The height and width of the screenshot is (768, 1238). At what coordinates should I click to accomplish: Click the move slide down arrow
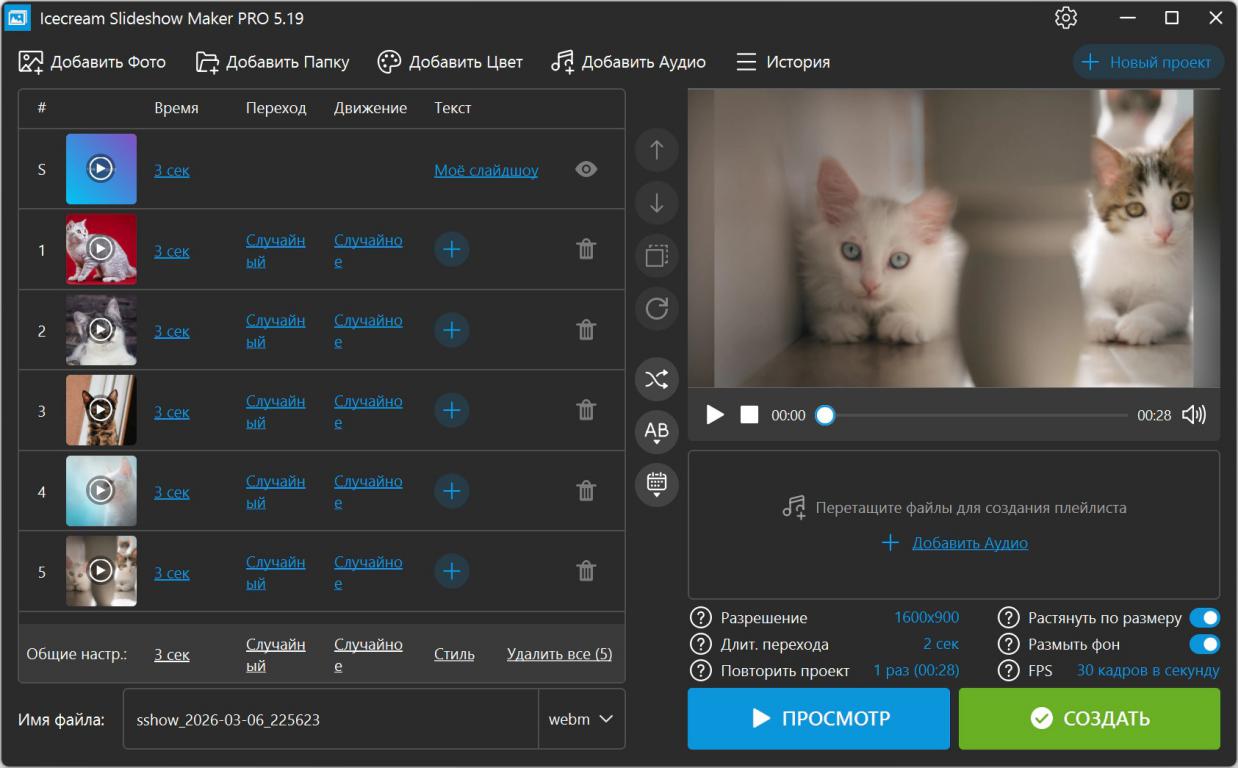pyautogui.click(x=656, y=203)
